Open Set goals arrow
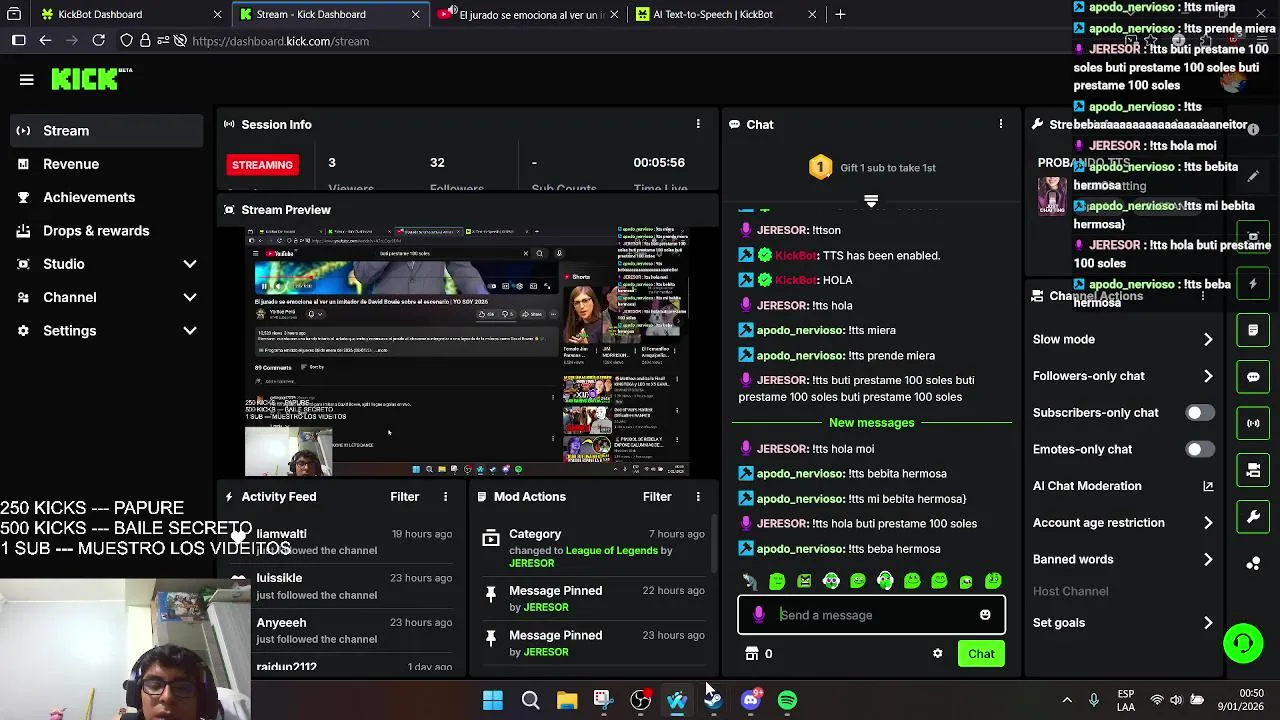 [x=1208, y=623]
